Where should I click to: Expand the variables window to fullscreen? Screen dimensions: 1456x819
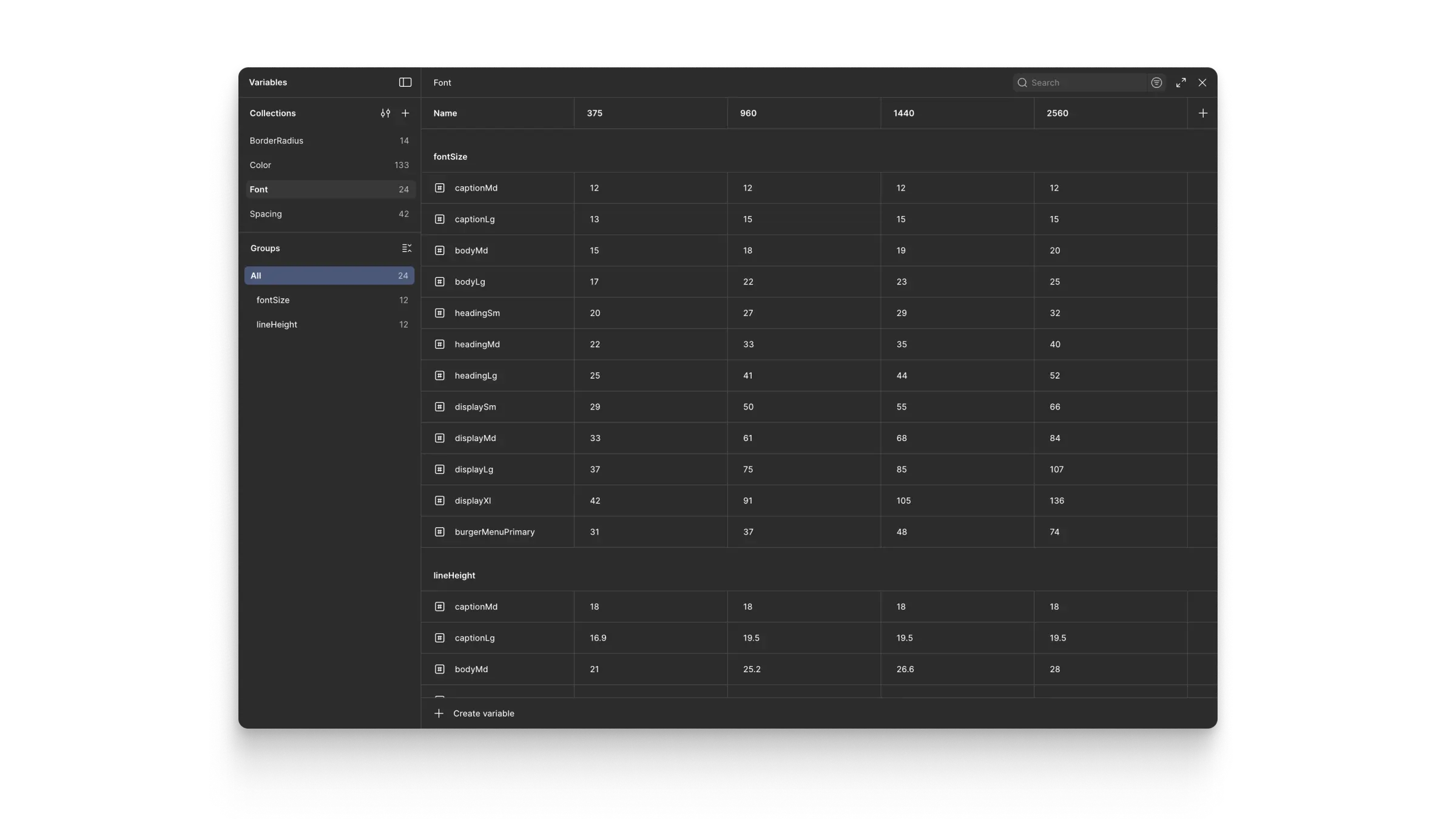tap(1181, 83)
